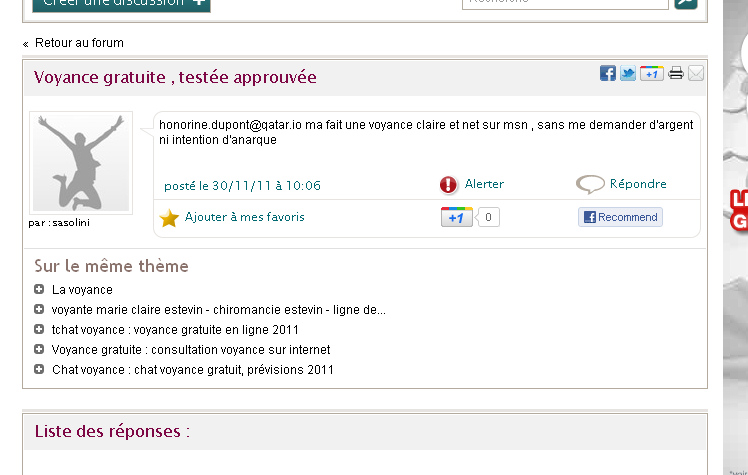Viewport: 748px width, 475px height.
Task: Print the discussion with printer icon
Action: pos(676,73)
